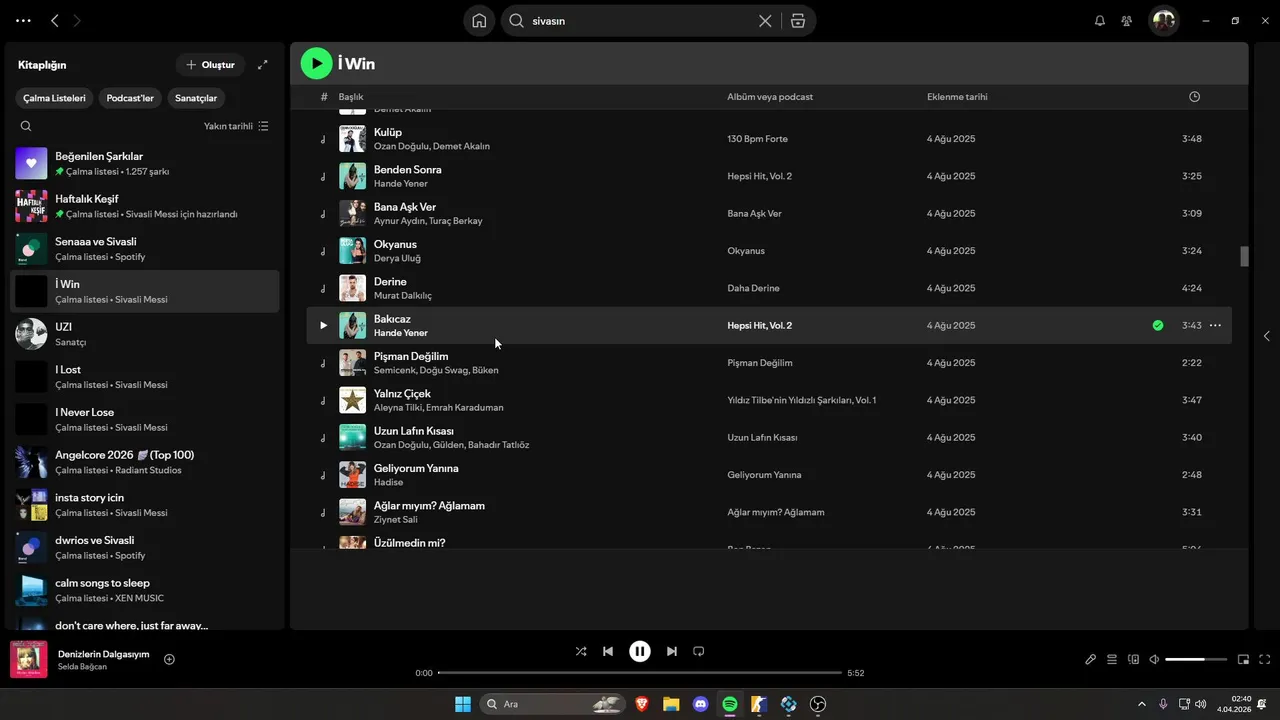Click the Denizlerin Dalgasıyım now playing cover
Screen dimensions: 1280x720
tap(29, 659)
